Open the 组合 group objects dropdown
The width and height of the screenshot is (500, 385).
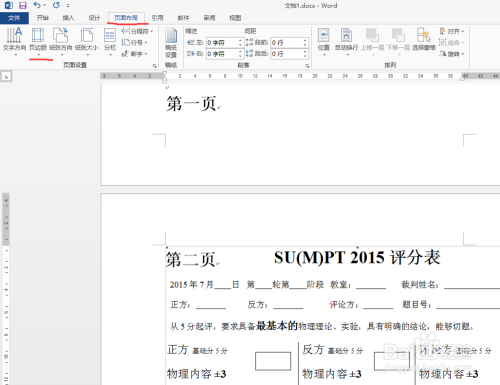(x=451, y=43)
